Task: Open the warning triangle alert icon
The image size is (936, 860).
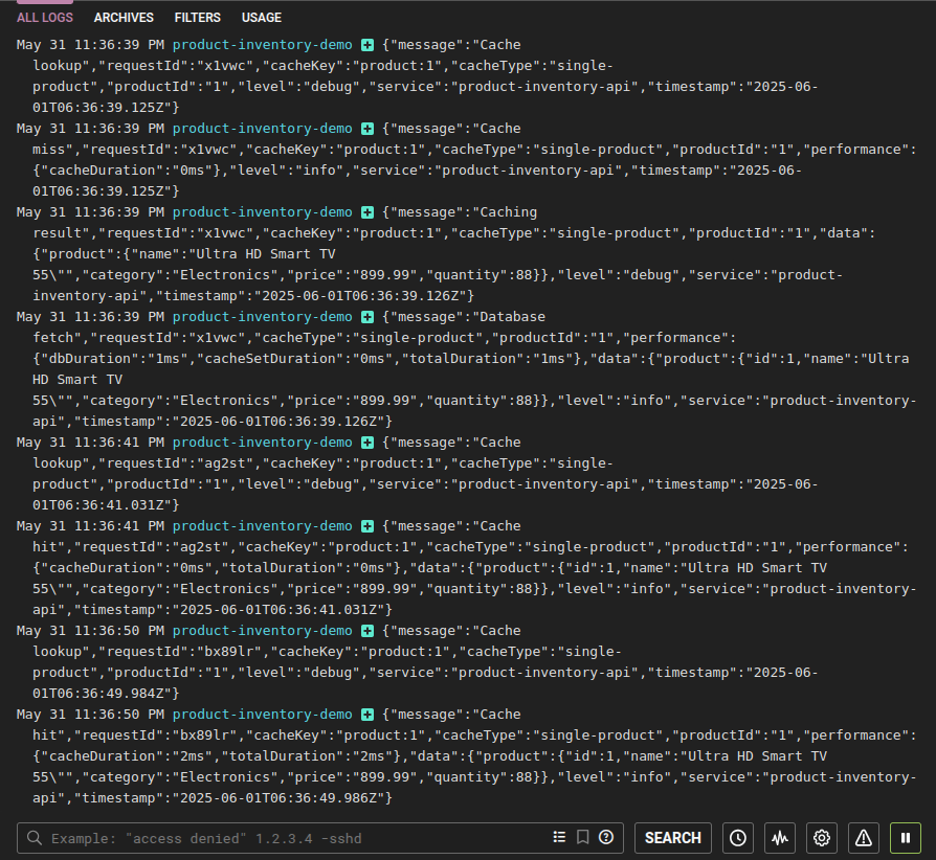Action: (x=863, y=838)
